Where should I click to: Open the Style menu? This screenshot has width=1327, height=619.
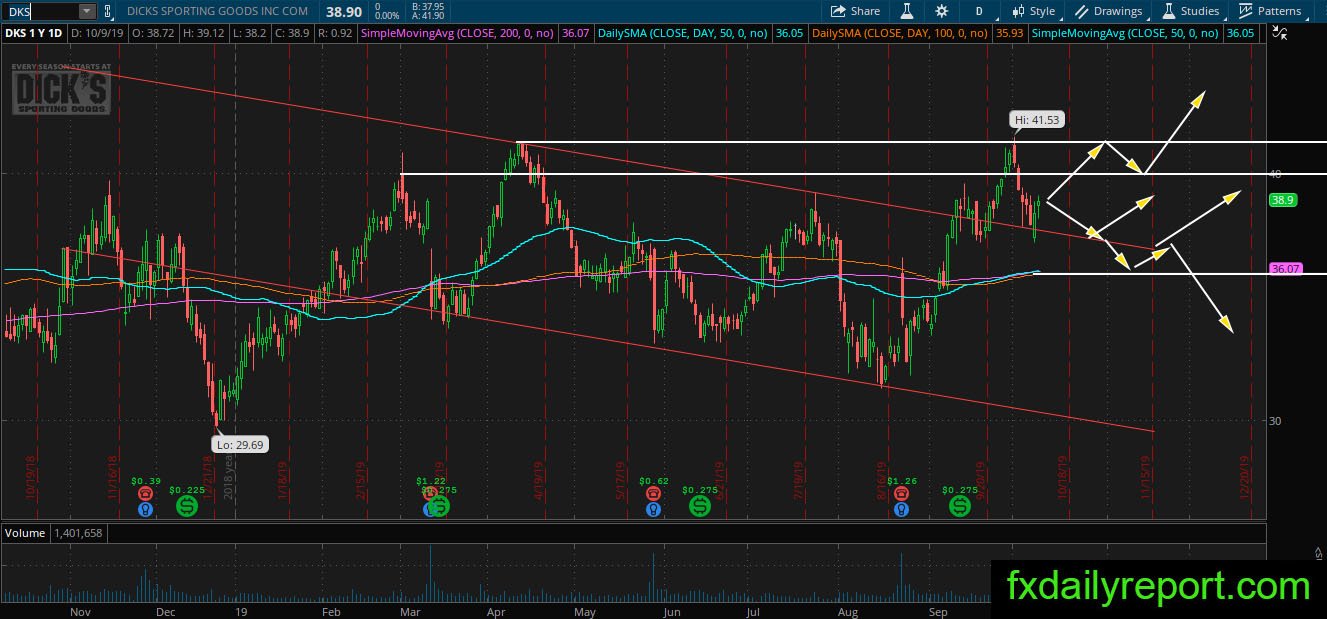point(1033,11)
